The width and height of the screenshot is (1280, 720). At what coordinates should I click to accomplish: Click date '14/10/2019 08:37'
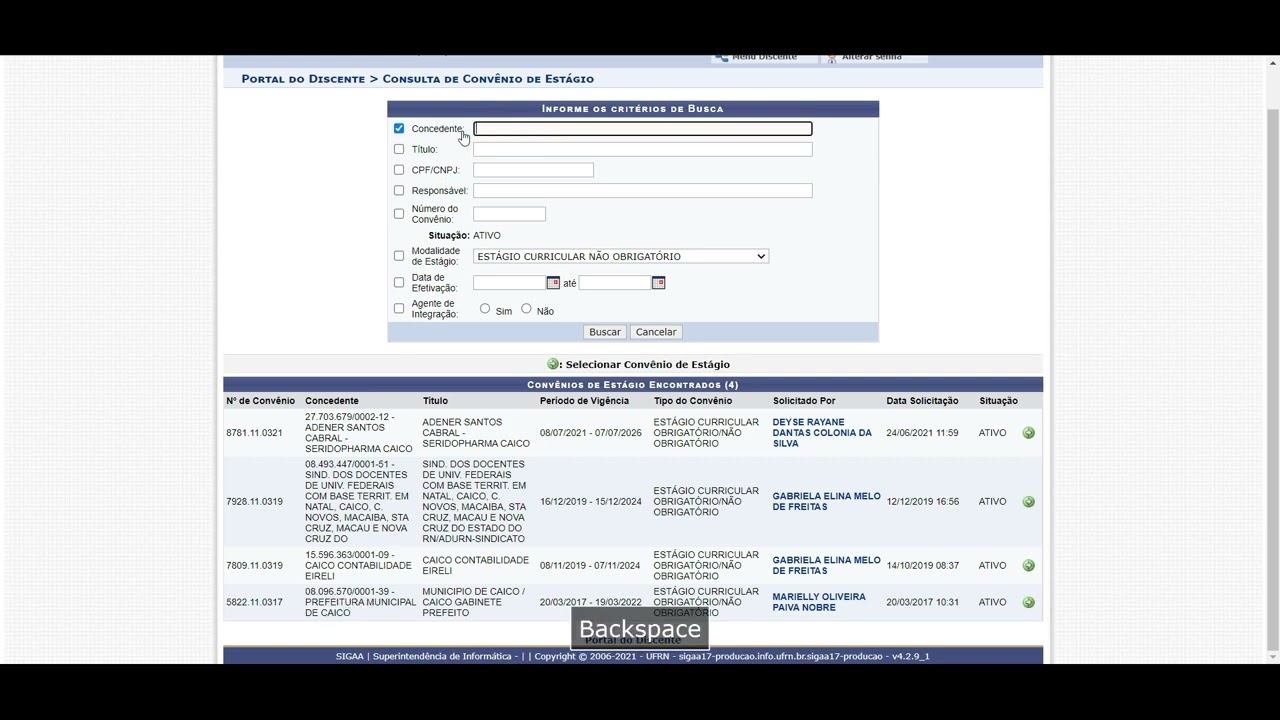coord(922,566)
